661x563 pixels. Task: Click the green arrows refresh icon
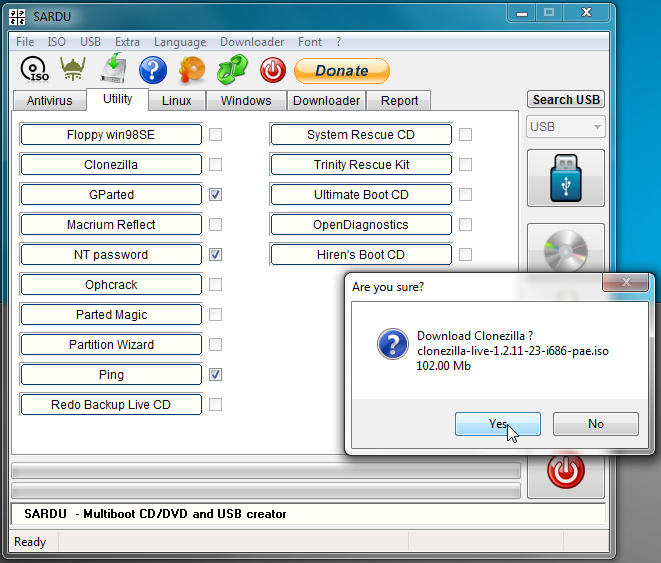[232, 70]
